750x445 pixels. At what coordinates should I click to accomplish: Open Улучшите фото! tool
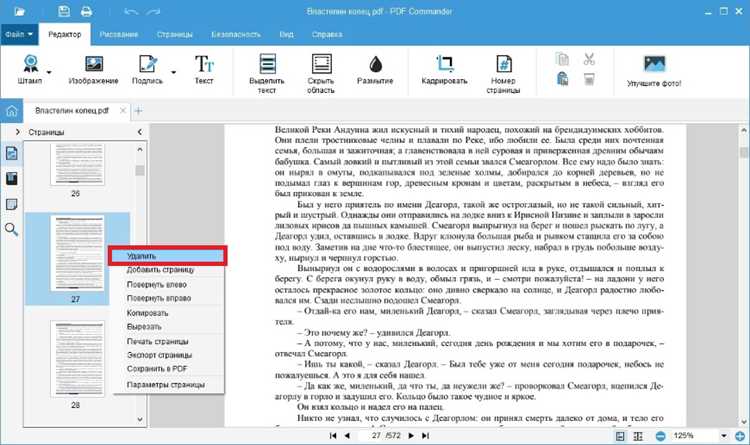click(x=654, y=71)
